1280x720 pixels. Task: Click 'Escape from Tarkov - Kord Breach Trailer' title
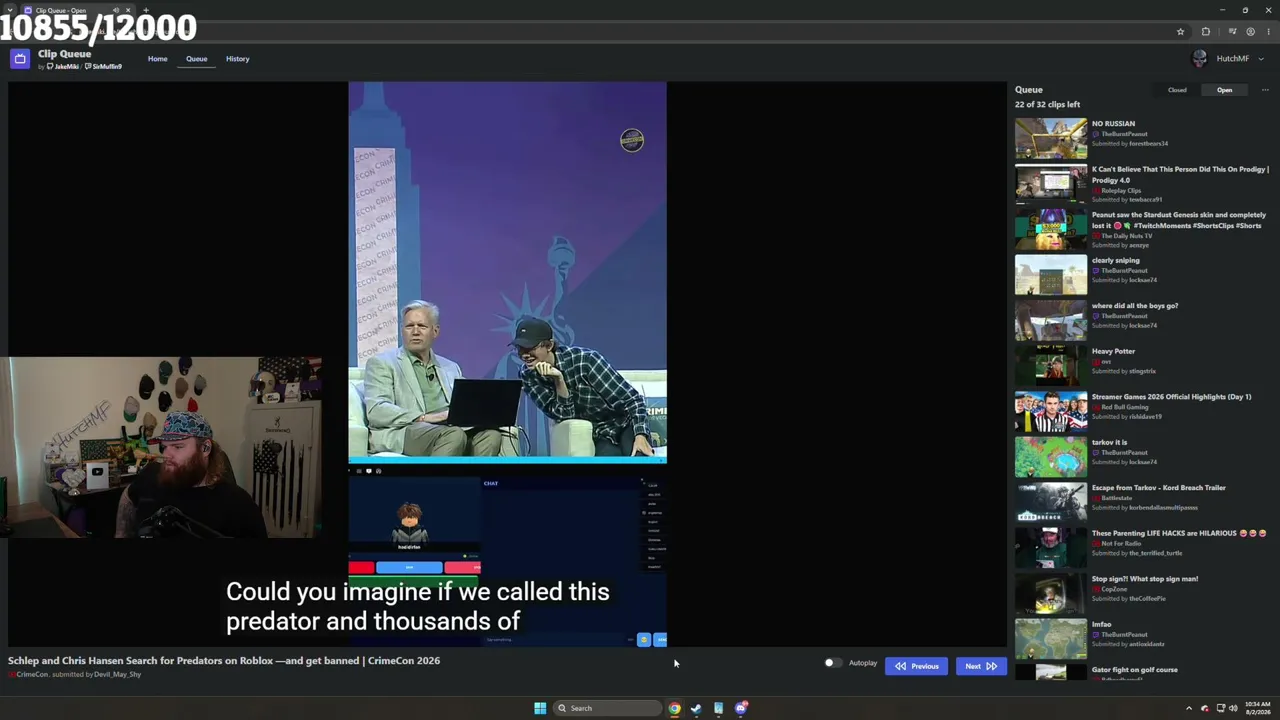point(1158,488)
